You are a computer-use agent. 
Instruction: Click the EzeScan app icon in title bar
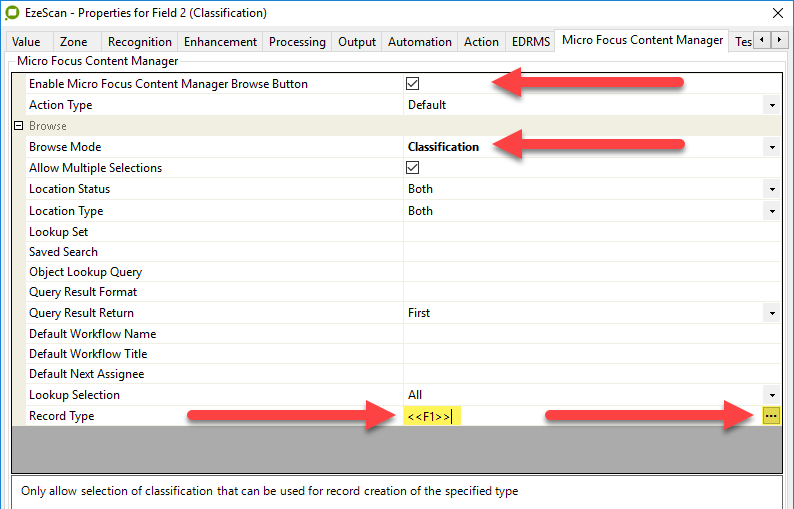[12, 13]
